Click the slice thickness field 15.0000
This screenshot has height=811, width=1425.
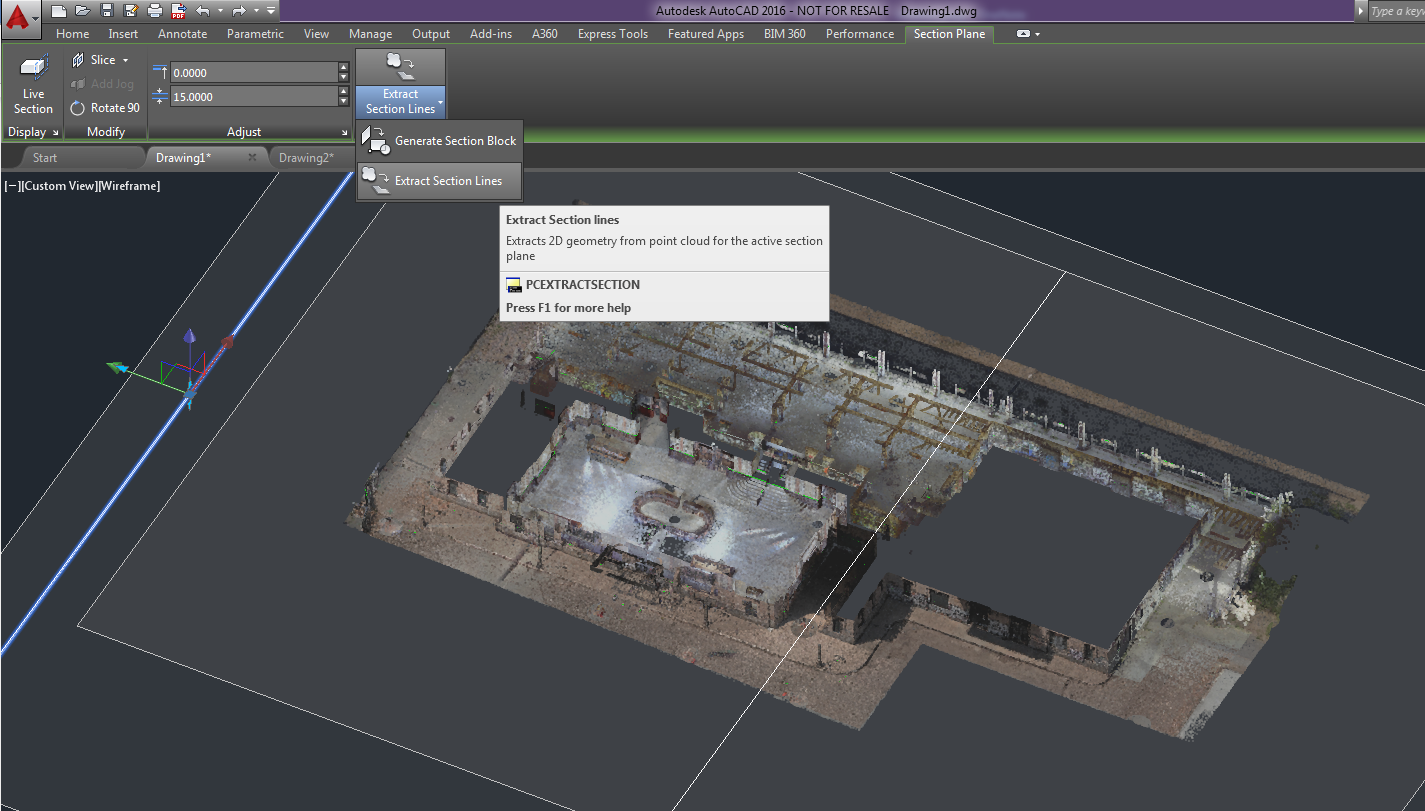(254, 97)
